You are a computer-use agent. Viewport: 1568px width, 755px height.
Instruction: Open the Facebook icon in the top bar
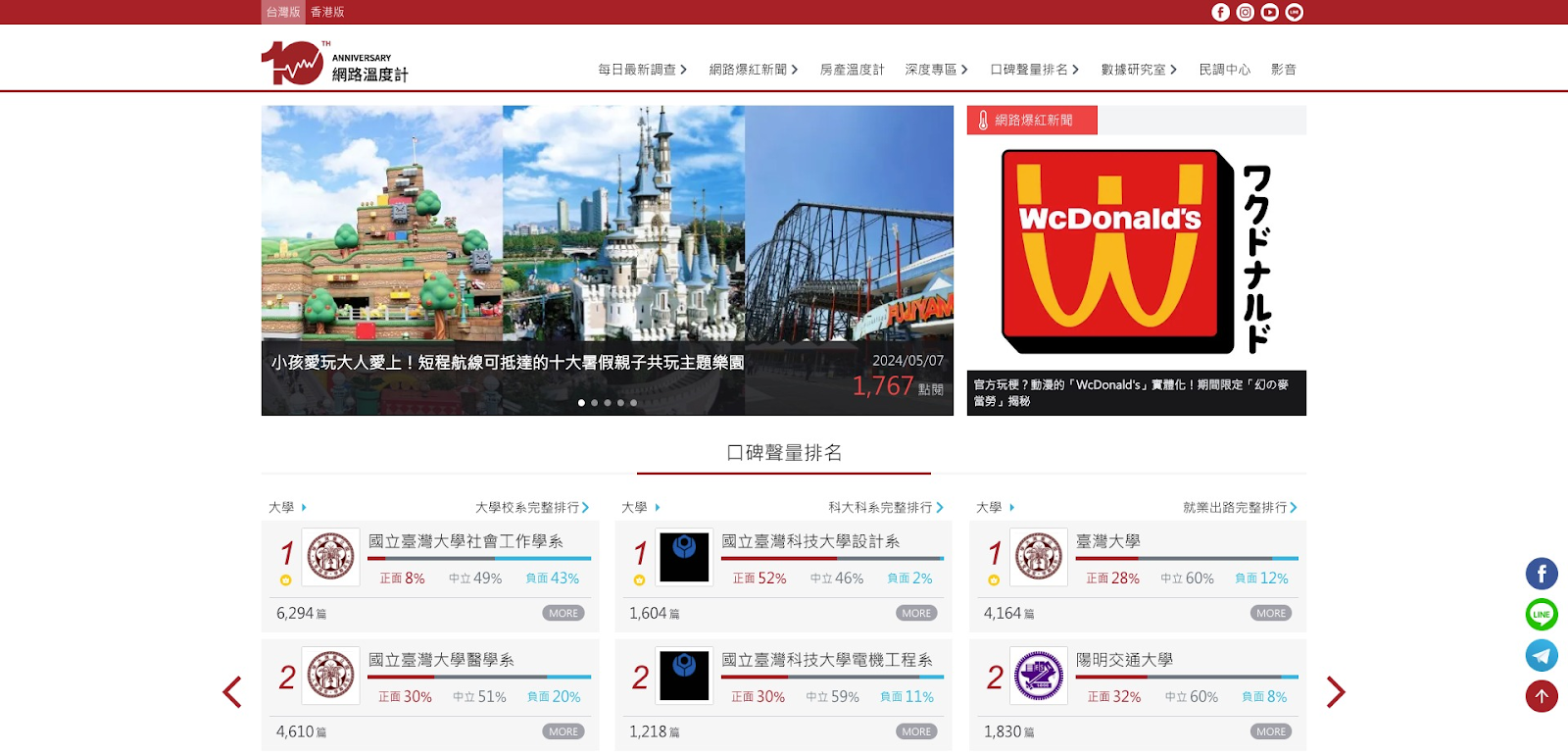pos(1220,12)
